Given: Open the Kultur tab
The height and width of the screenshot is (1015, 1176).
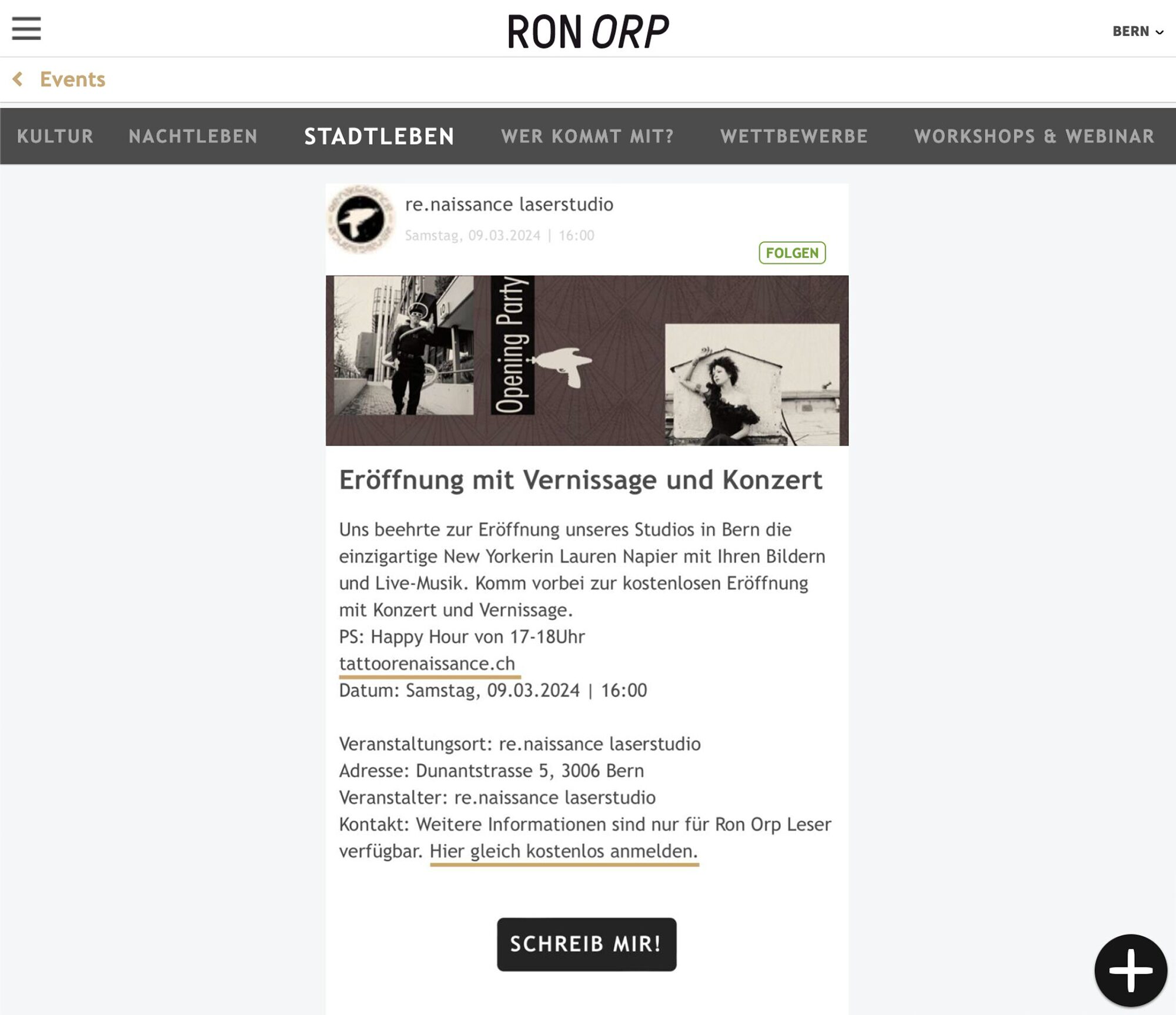Looking at the screenshot, I should coord(55,136).
